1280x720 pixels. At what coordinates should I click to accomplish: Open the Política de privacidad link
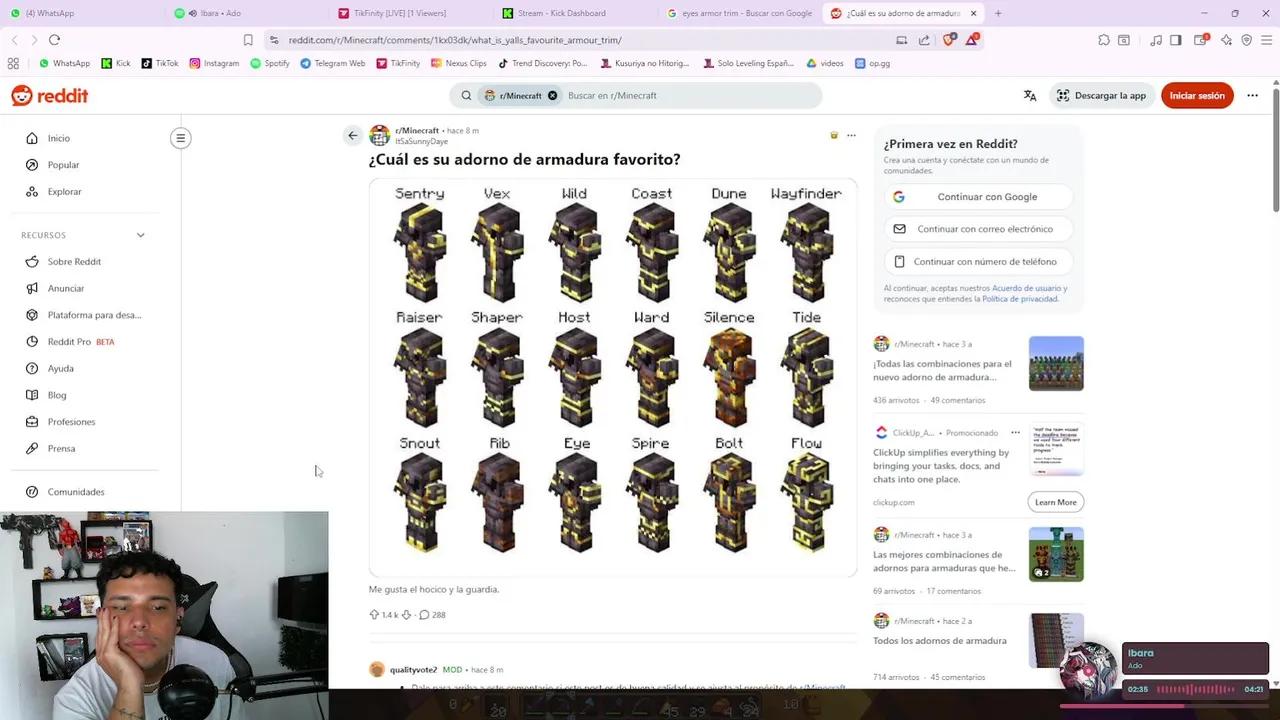(1020, 299)
